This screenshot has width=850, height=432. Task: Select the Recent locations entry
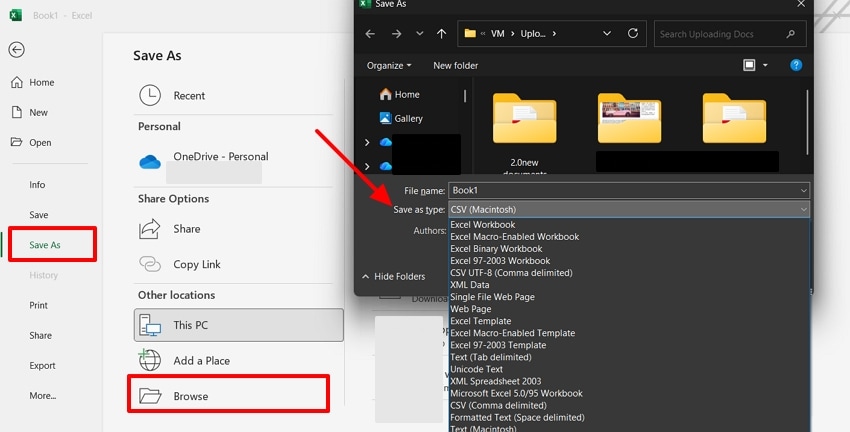point(233,95)
